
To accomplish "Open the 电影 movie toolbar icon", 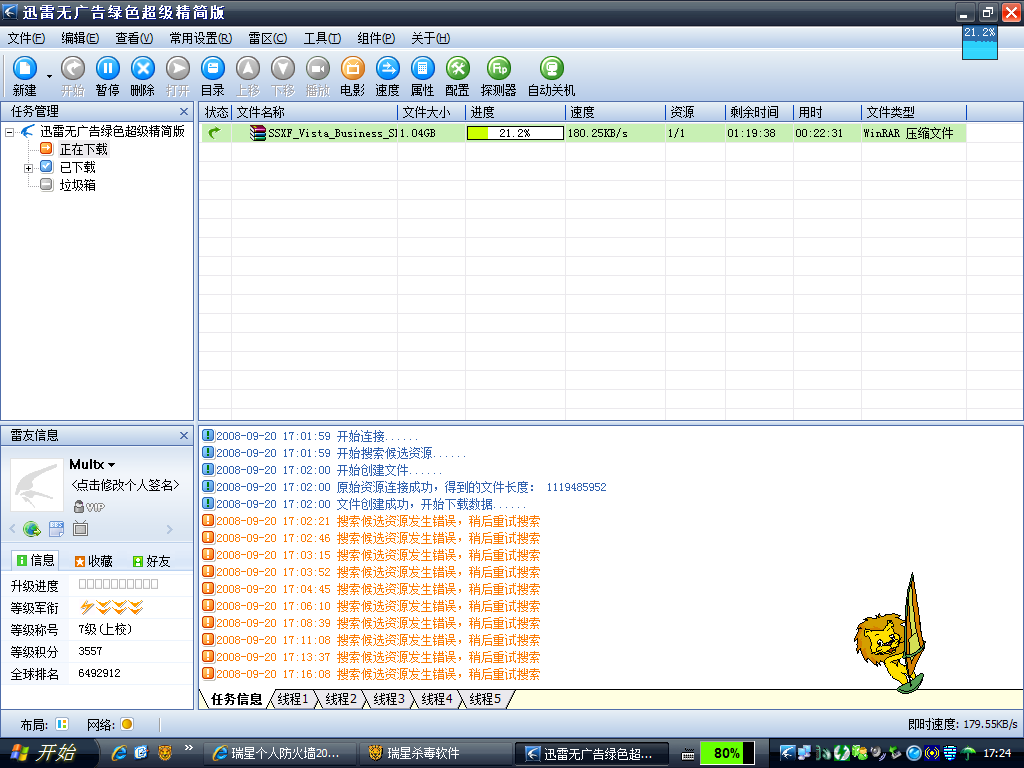I will [353, 68].
